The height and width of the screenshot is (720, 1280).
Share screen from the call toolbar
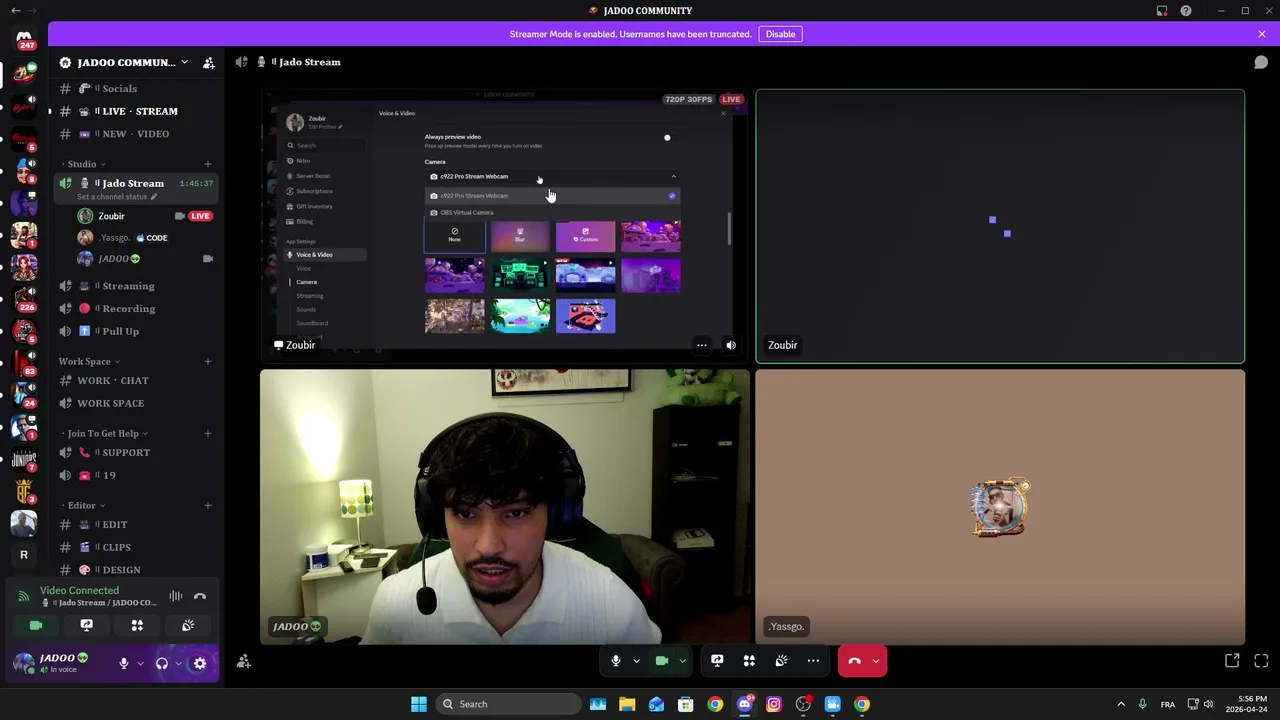[x=717, y=661]
